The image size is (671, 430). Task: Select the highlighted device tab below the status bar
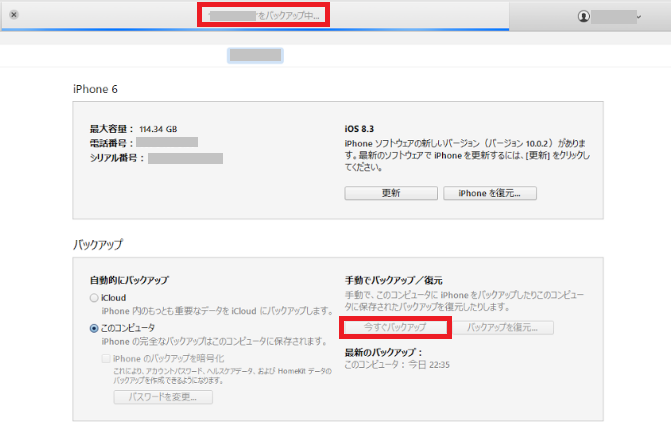coord(255,55)
